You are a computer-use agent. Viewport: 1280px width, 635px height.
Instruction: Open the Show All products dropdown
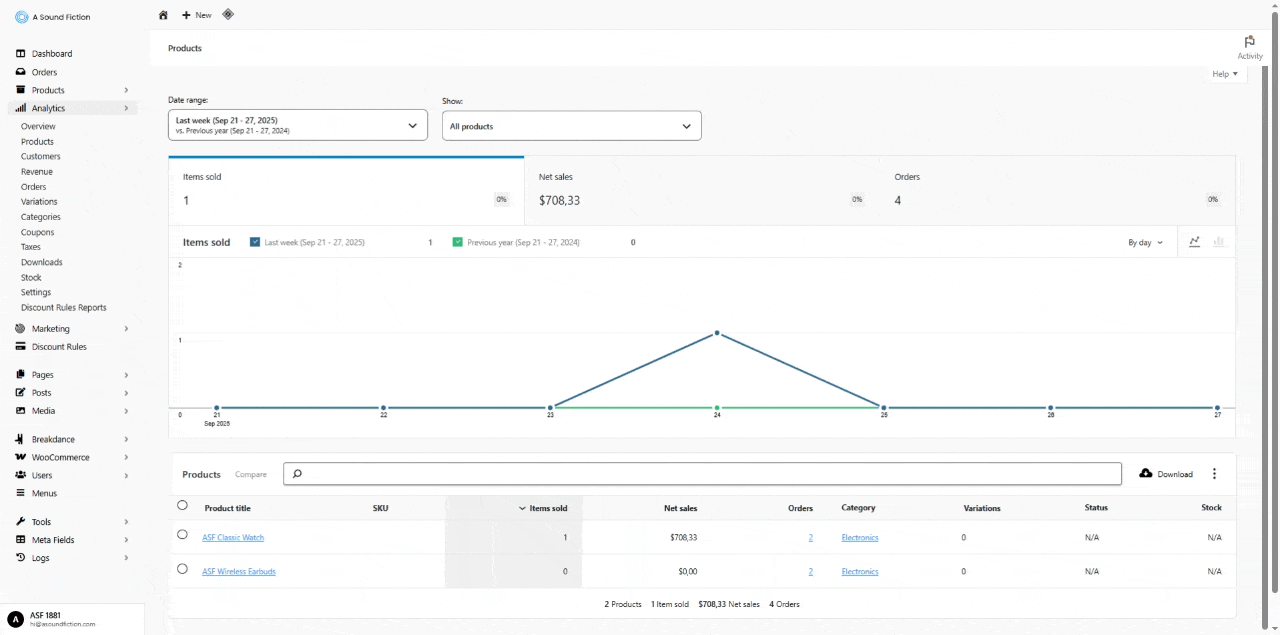(571, 125)
